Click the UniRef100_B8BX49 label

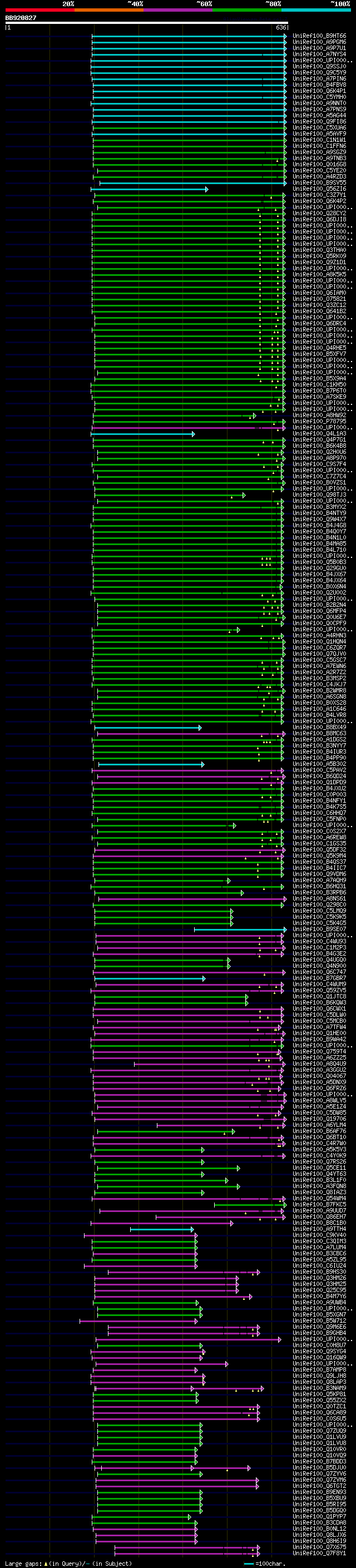319,728
